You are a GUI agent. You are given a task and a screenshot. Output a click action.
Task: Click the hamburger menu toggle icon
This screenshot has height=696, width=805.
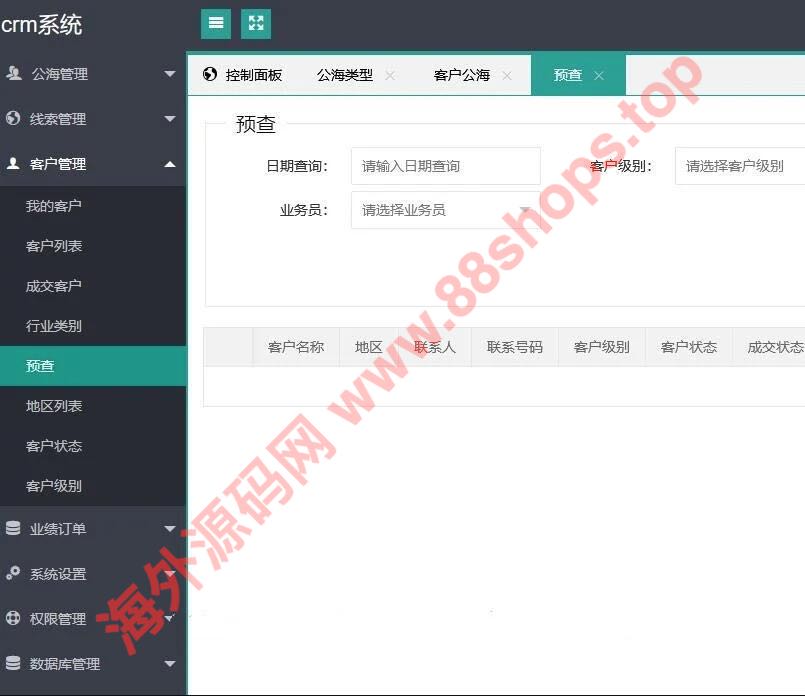click(215, 24)
